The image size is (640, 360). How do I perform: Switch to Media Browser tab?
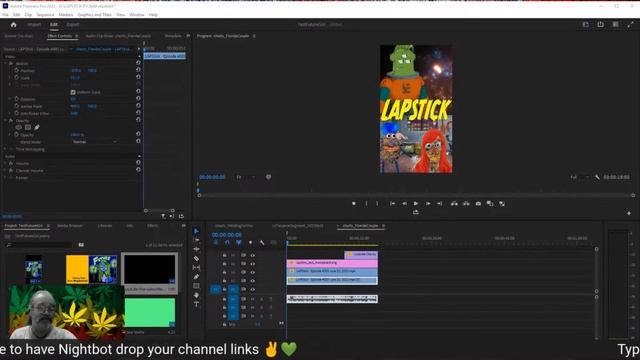click(70, 226)
